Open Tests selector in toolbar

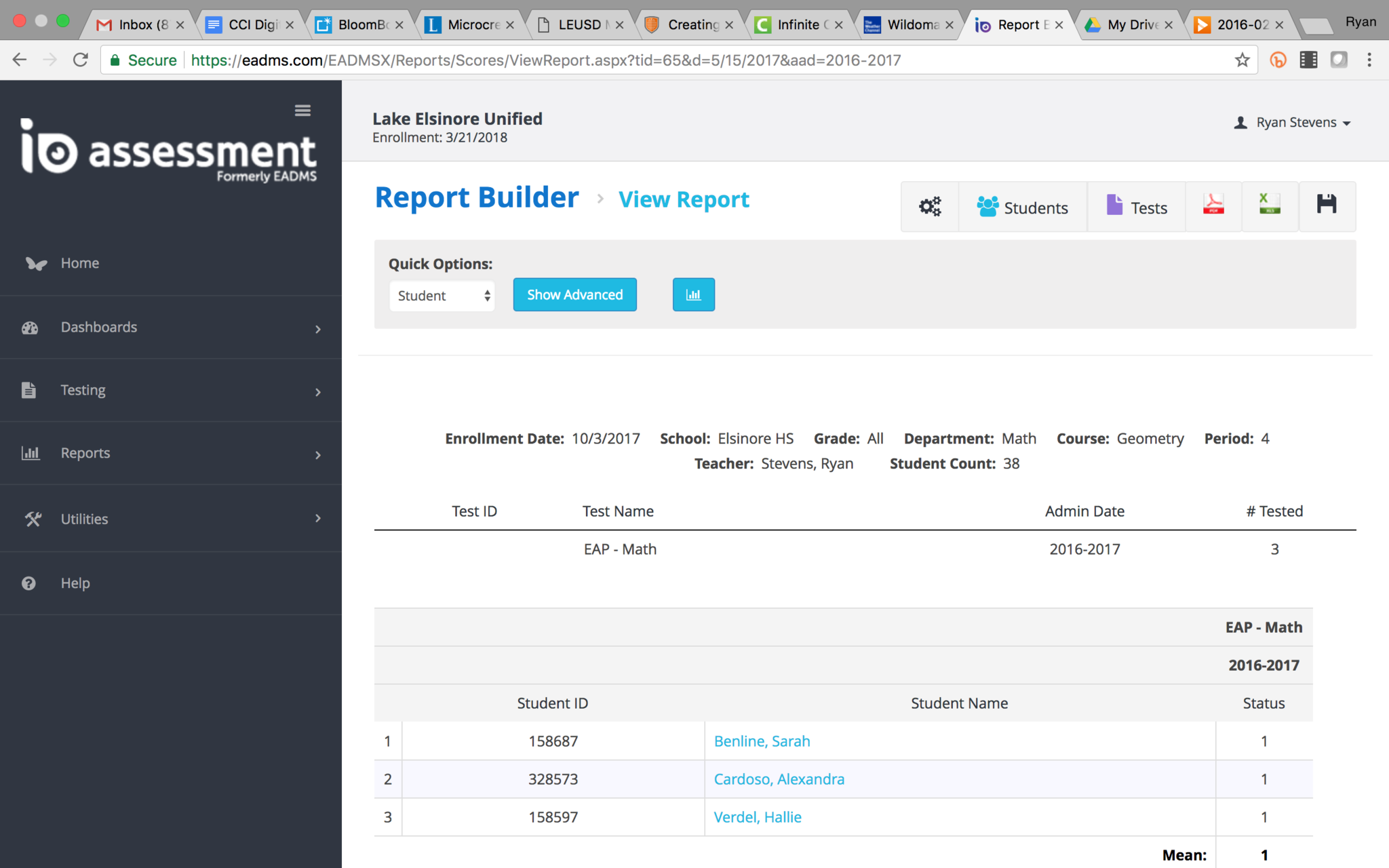coord(1137,208)
